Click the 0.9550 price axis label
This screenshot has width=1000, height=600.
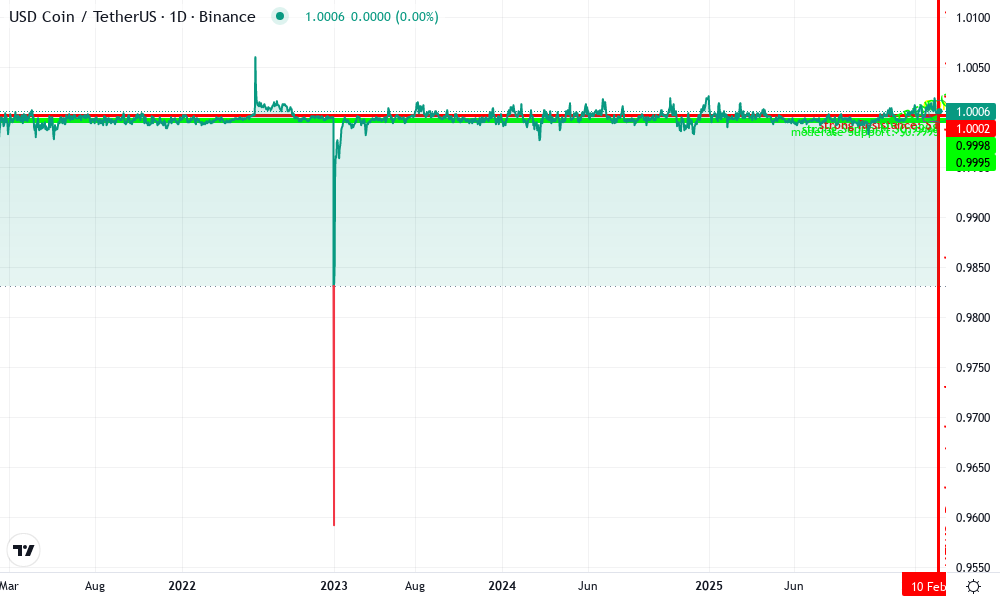(x=972, y=567)
